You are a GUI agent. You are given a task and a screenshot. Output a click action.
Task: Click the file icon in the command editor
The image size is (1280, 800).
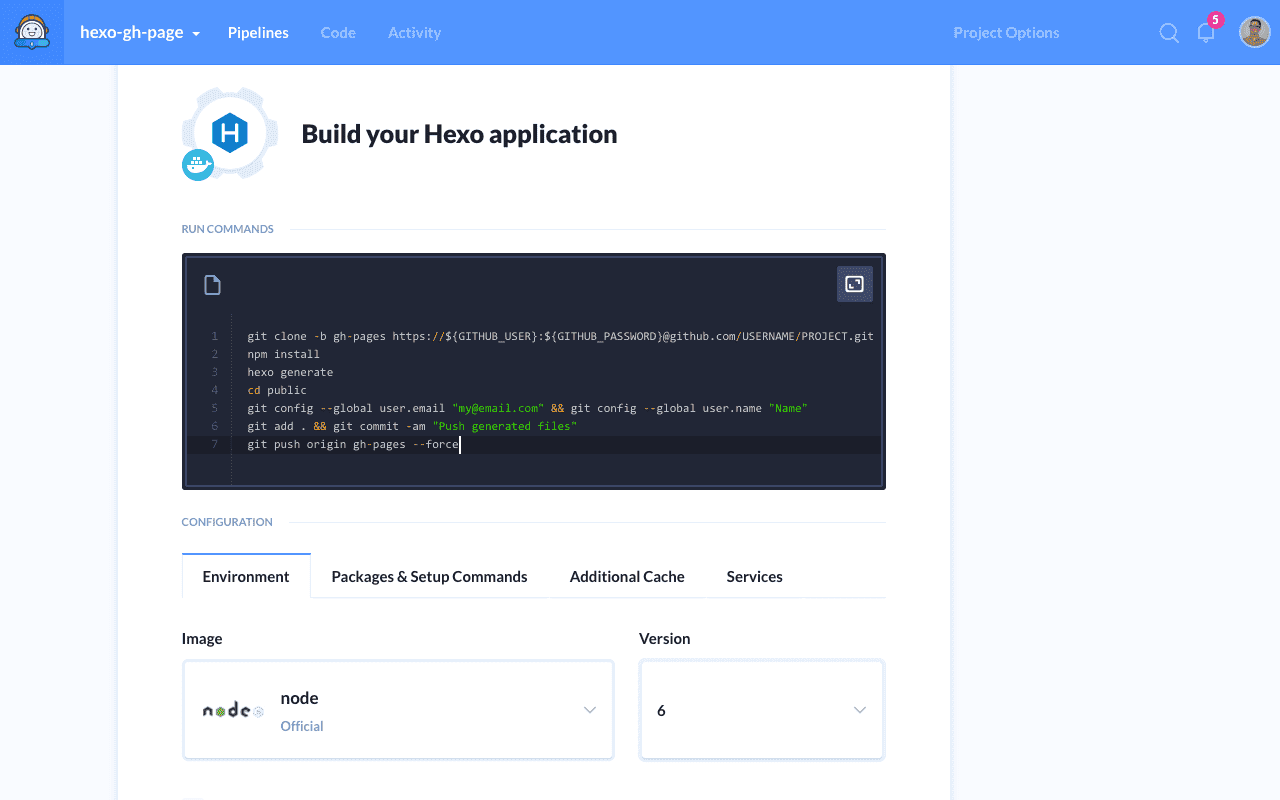tap(212, 285)
